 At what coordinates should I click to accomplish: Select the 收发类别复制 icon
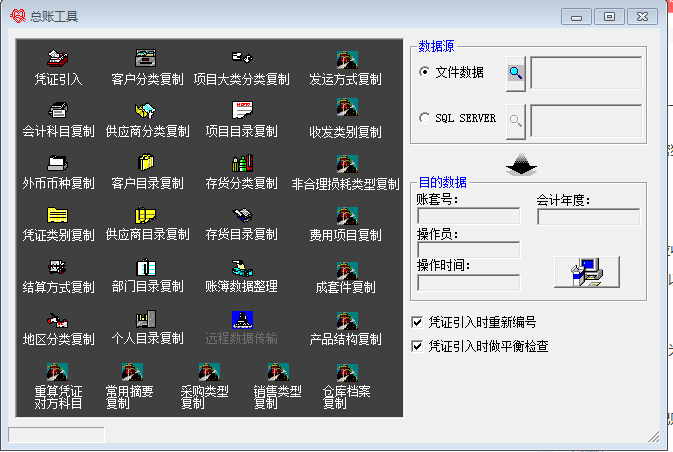[347, 107]
